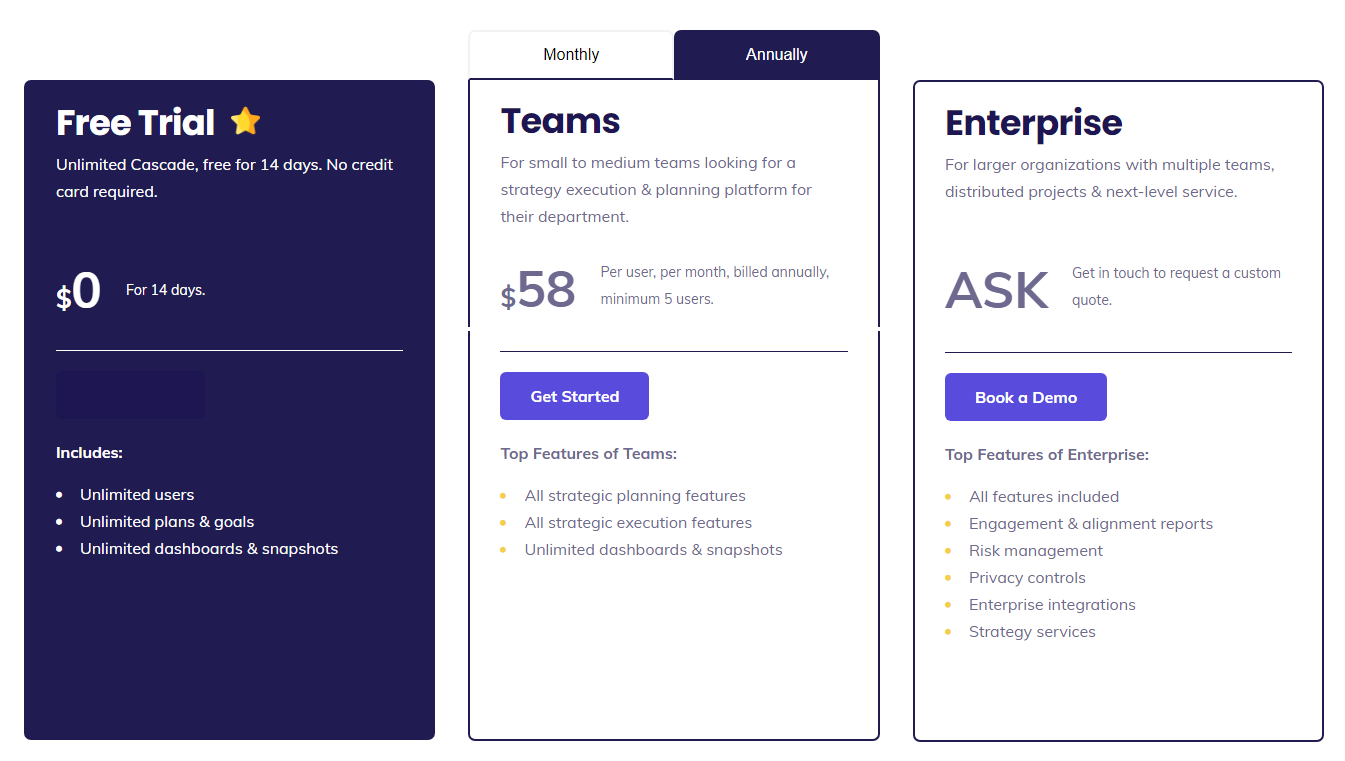The width and height of the screenshot is (1345, 761).
Task: Click the Teams plan description paragraph
Action: pyautogui.click(x=656, y=190)
